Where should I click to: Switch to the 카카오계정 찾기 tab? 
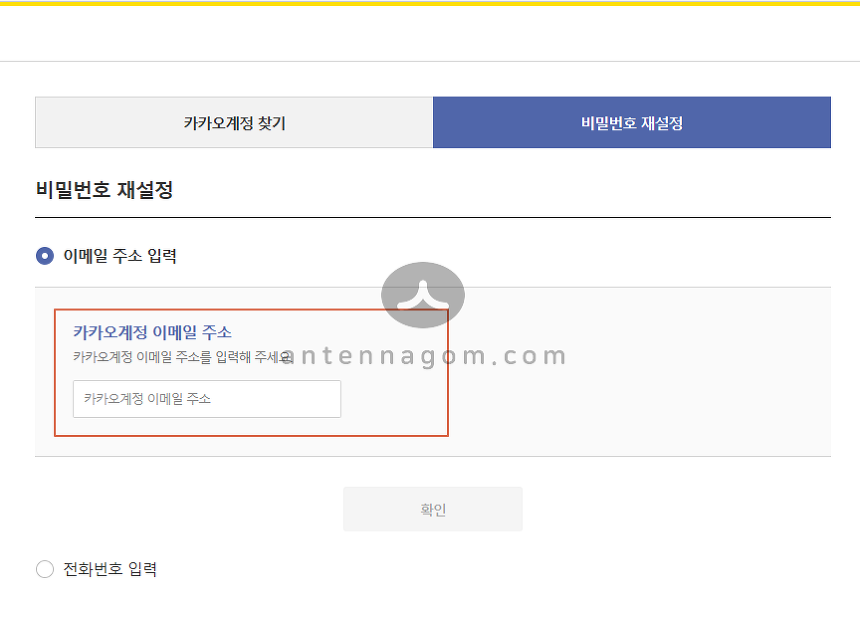(x=234, y=122)
